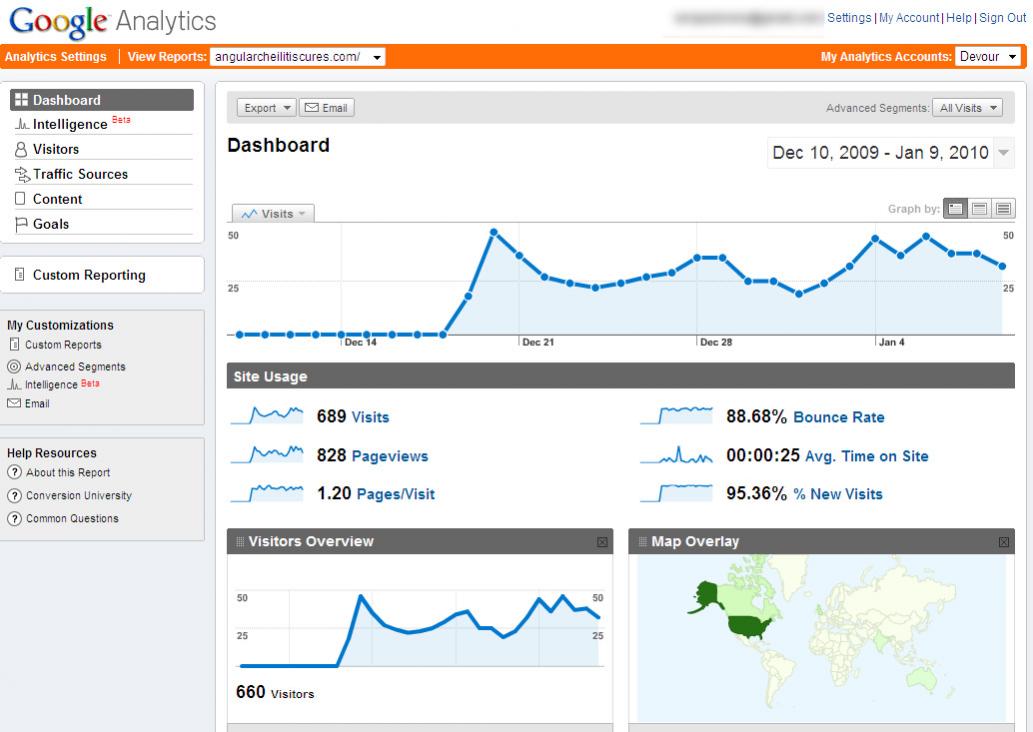Open the Visitors section
Viewport: 1033px width, 732px height.
[x=56, y=149]
